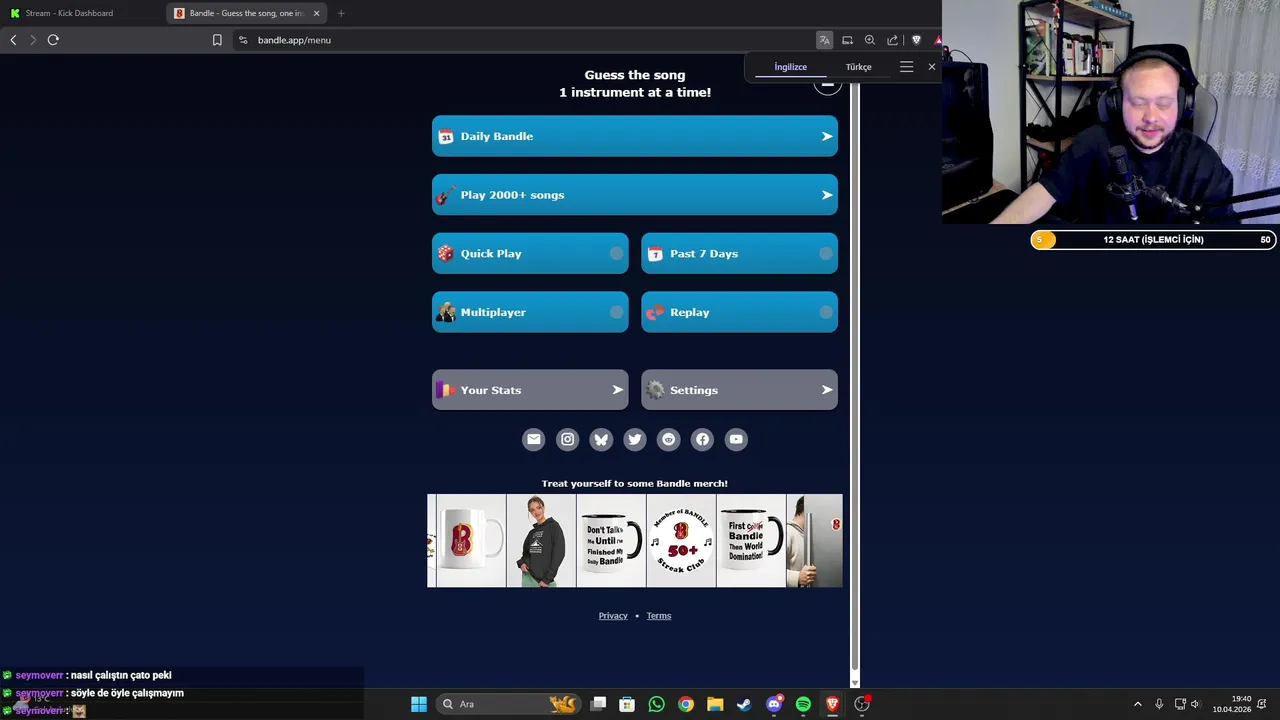Open Bandle's Facebook page
The width and height of the screenshot is (1280, 720).
[x=703, y=439]
